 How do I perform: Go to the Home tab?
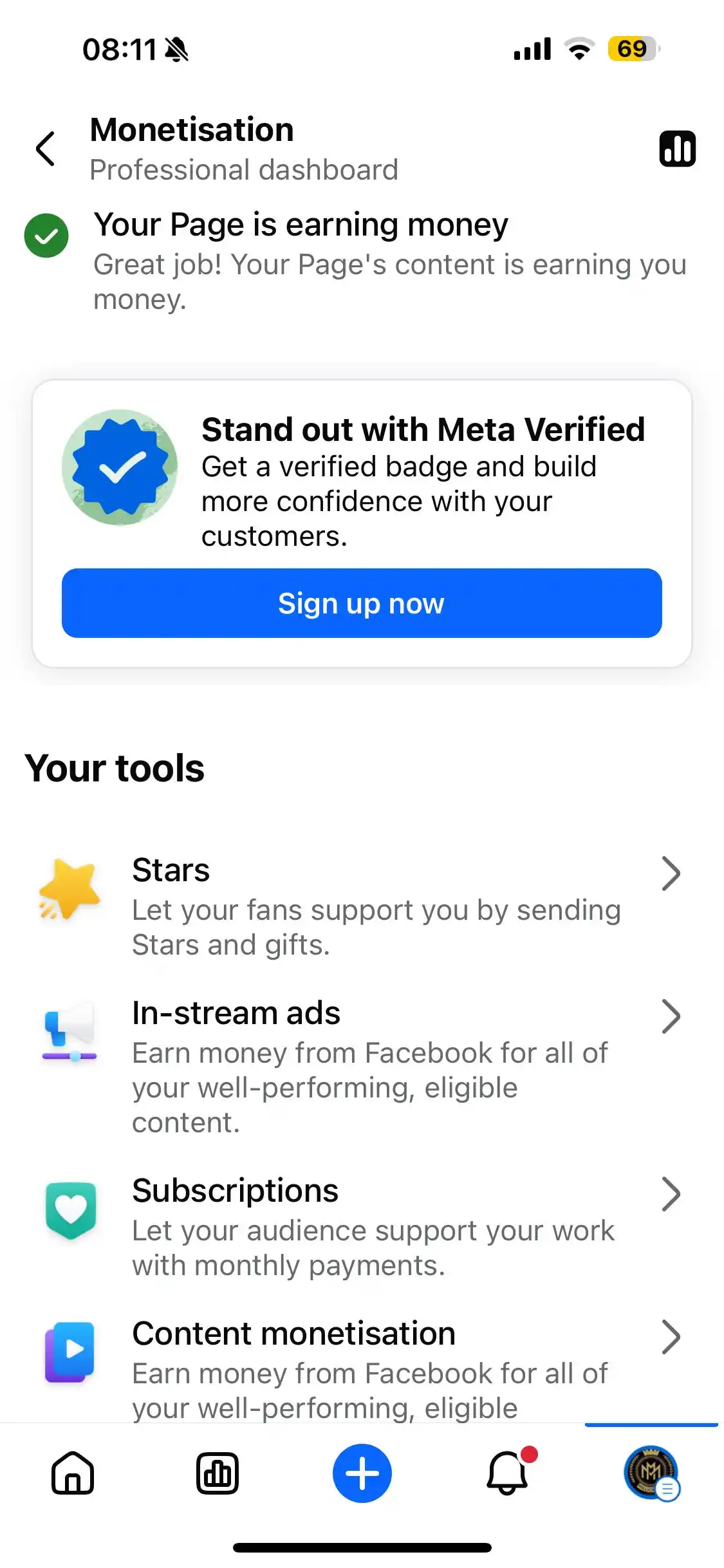(x=73, y=1473)
